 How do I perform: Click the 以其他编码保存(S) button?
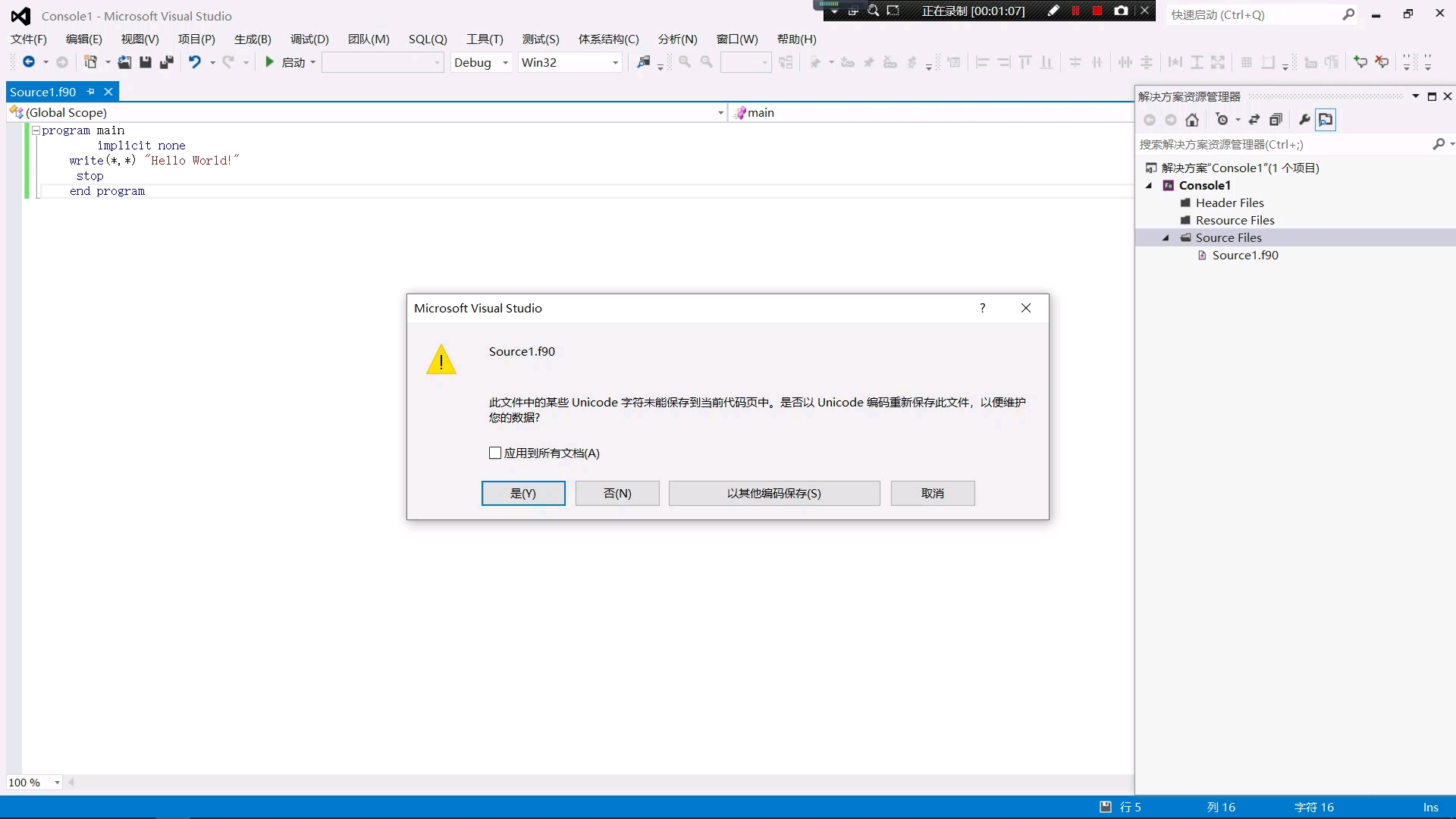pyautogui.click(x=773, y=493)
